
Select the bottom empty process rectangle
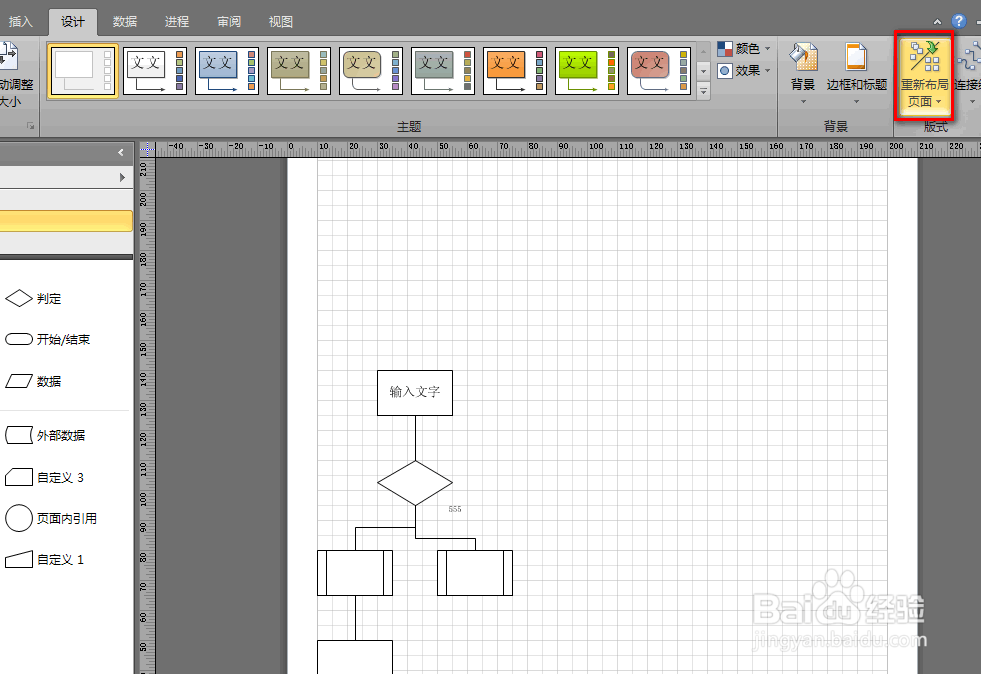tap(355, 657)
